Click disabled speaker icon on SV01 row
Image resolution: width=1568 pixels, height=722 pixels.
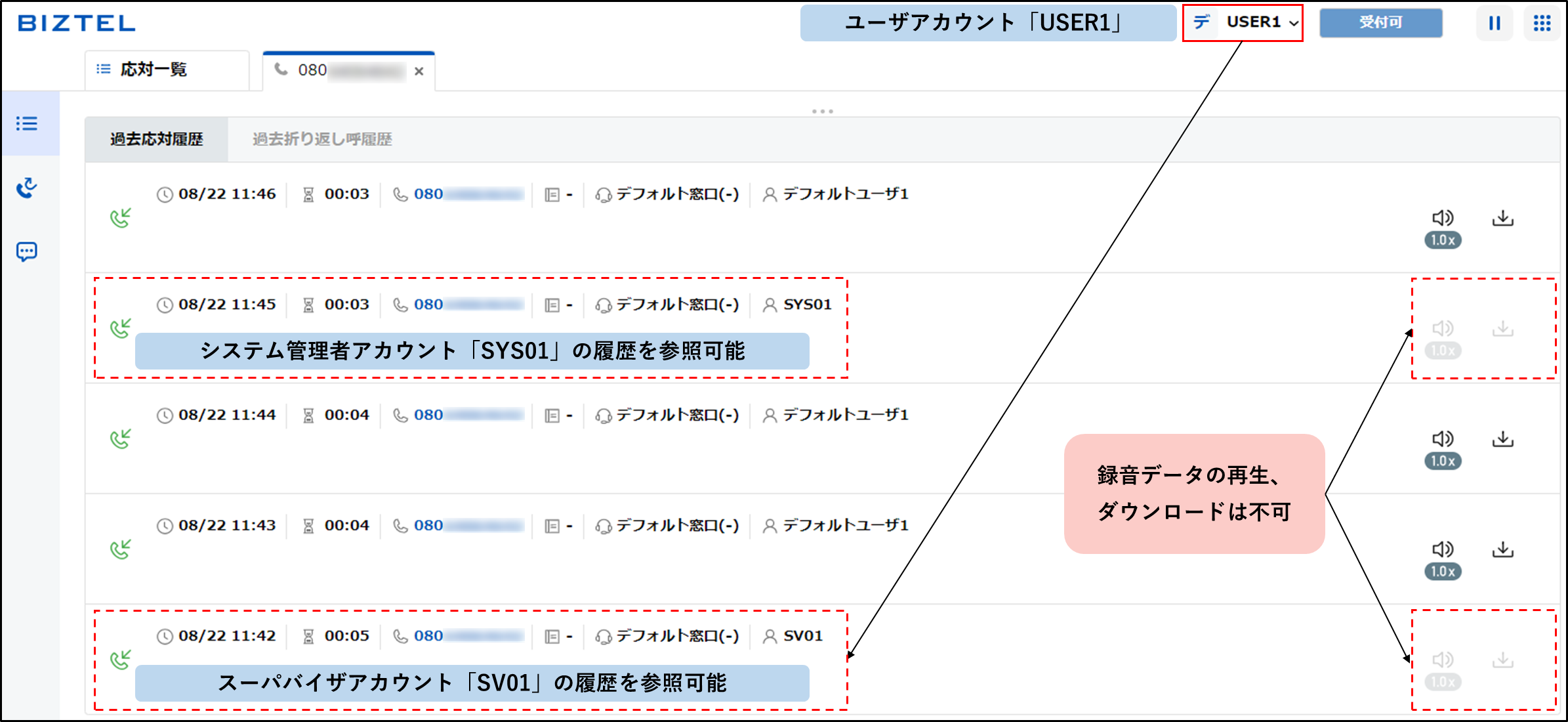tap(1443, 660)
